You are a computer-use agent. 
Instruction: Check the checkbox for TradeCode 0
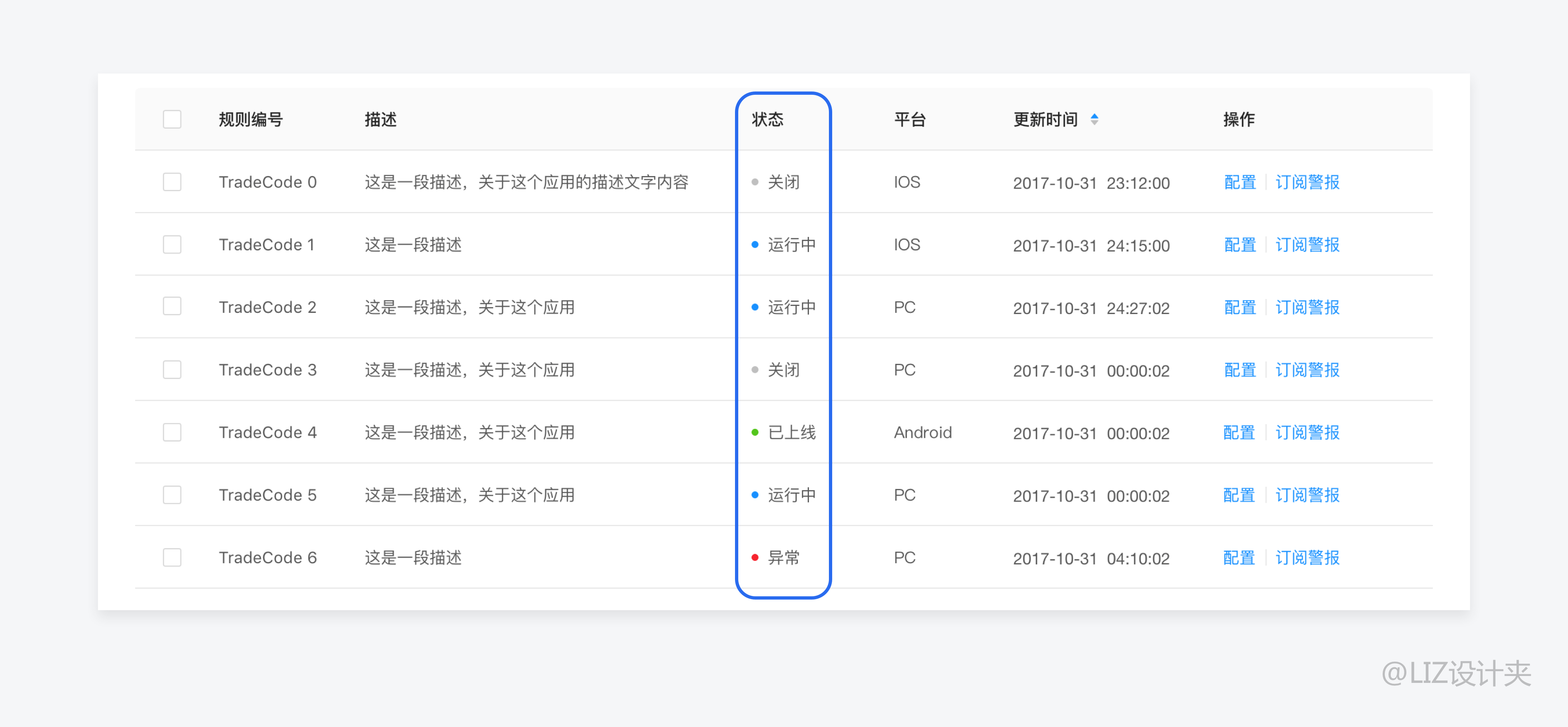pos(171,181)
